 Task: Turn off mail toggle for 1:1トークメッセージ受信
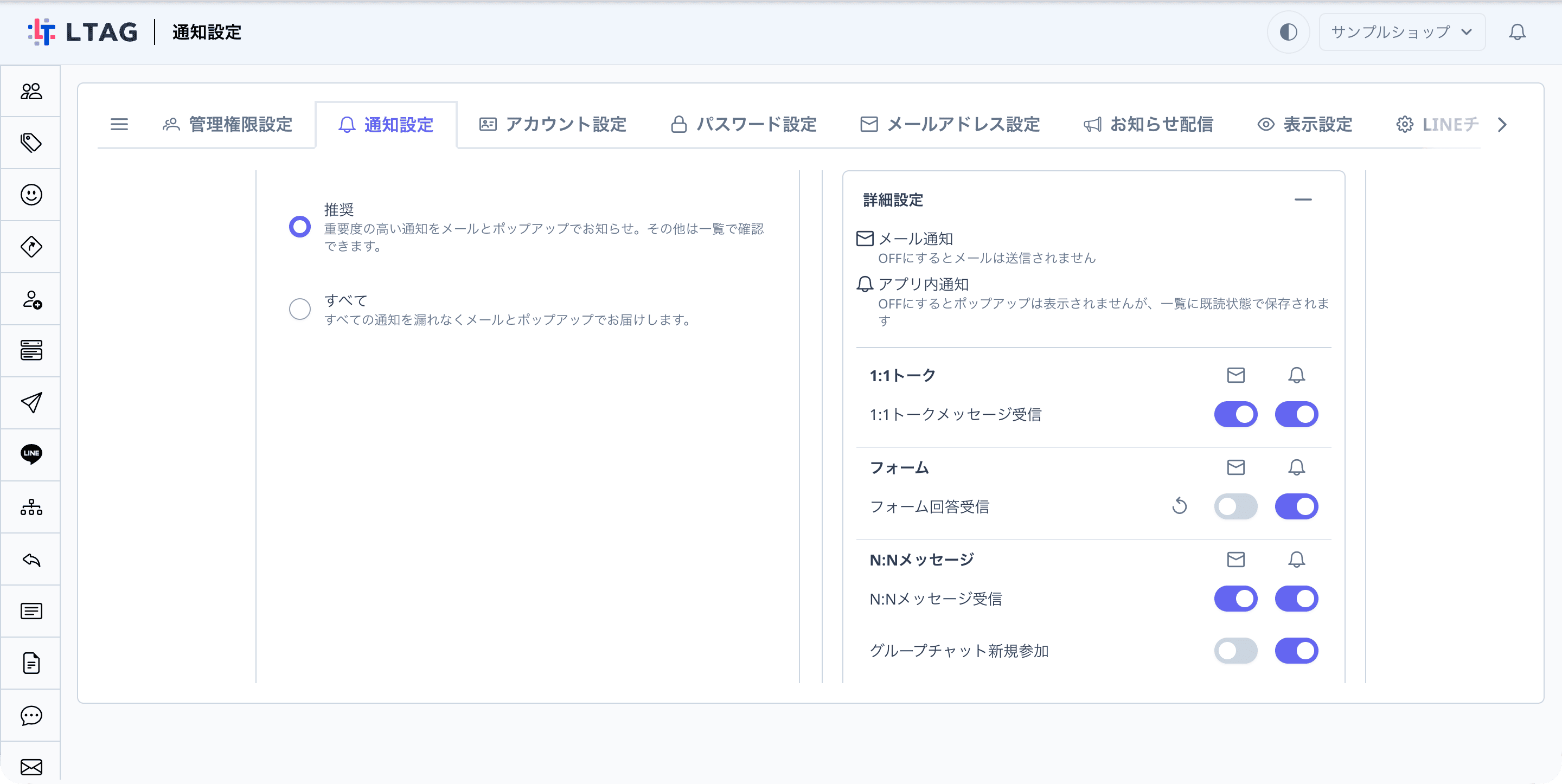click(1235, 414)
